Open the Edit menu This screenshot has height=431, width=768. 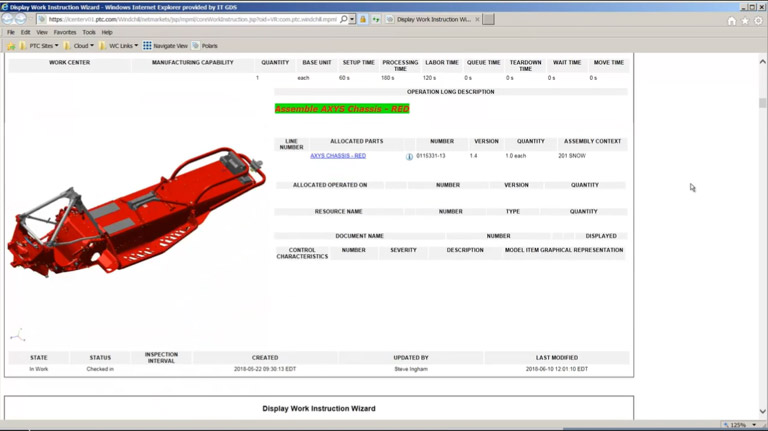point(25,32)
